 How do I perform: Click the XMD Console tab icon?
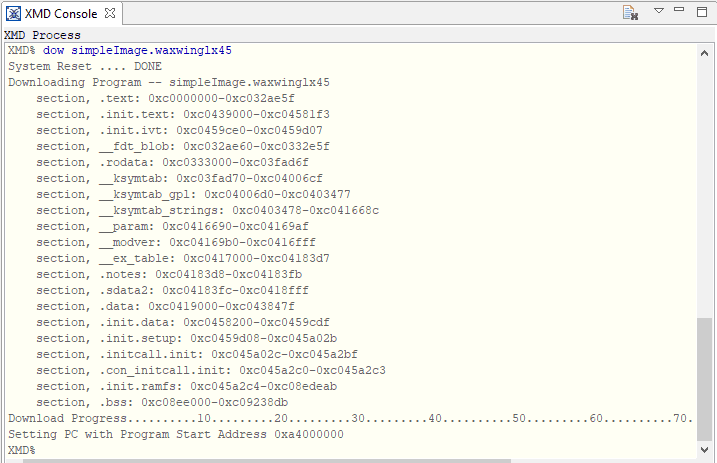14,14
